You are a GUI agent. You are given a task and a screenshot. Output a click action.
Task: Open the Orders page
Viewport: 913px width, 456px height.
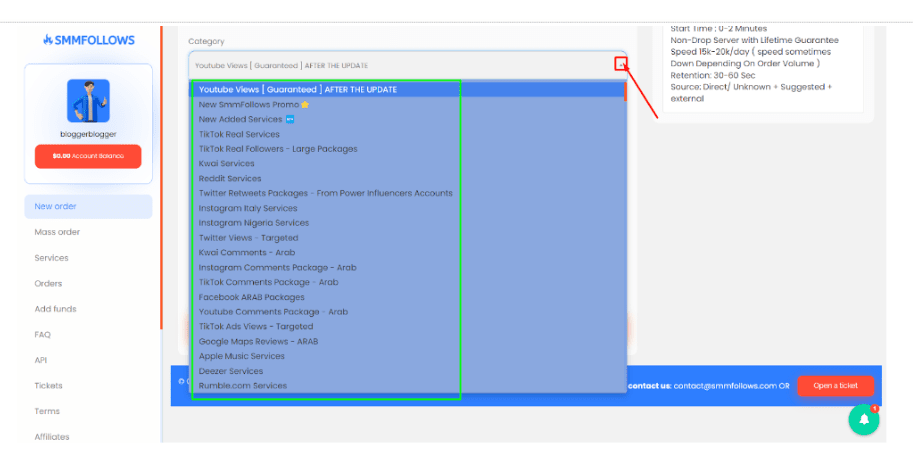[x=48, y=284]
